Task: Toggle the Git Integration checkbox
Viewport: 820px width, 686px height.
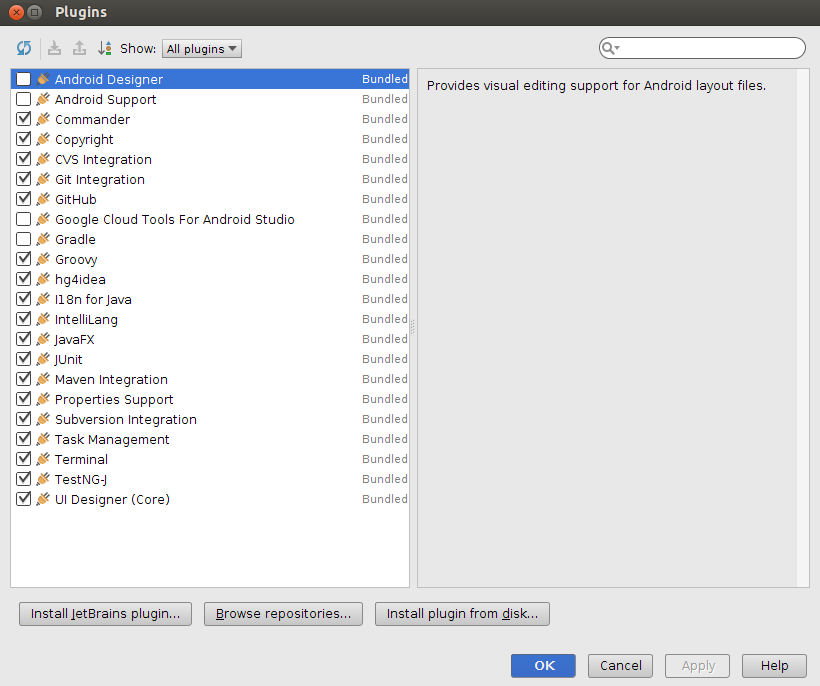Action: click(x=24, y=179)
